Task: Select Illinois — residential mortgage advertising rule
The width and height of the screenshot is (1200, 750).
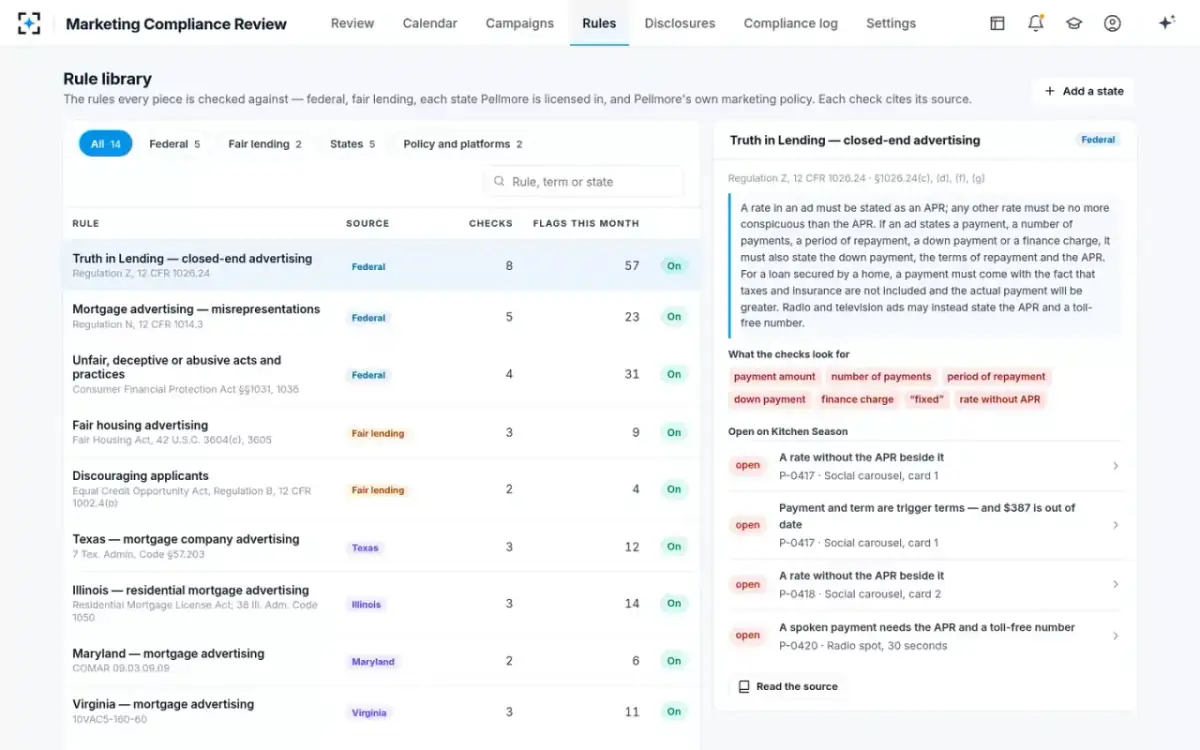Action: click(x=381, y=603)
